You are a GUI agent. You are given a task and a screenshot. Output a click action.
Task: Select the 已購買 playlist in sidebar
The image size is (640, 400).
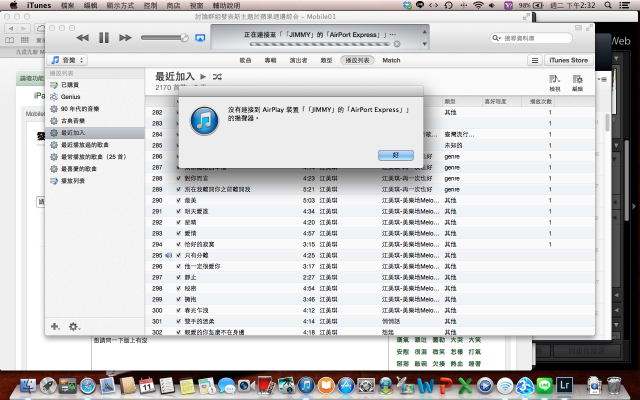(70, 85)
